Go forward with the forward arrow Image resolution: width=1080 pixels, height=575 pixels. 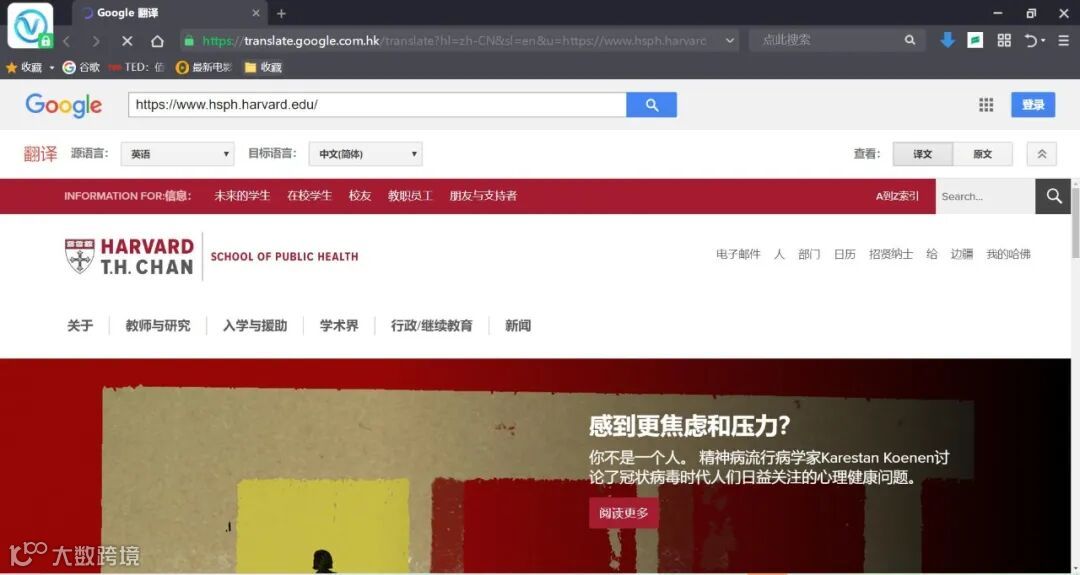96,41
